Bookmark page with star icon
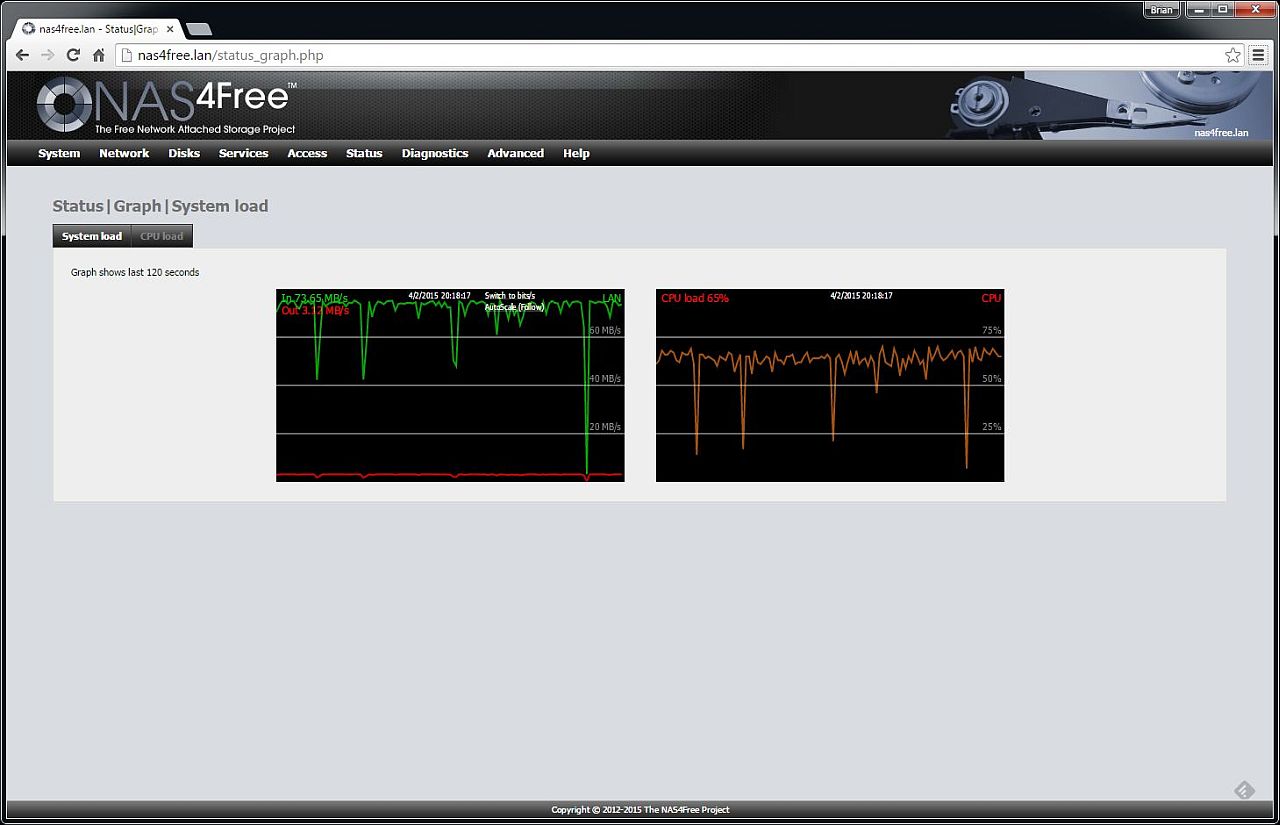 point(1233,56)
